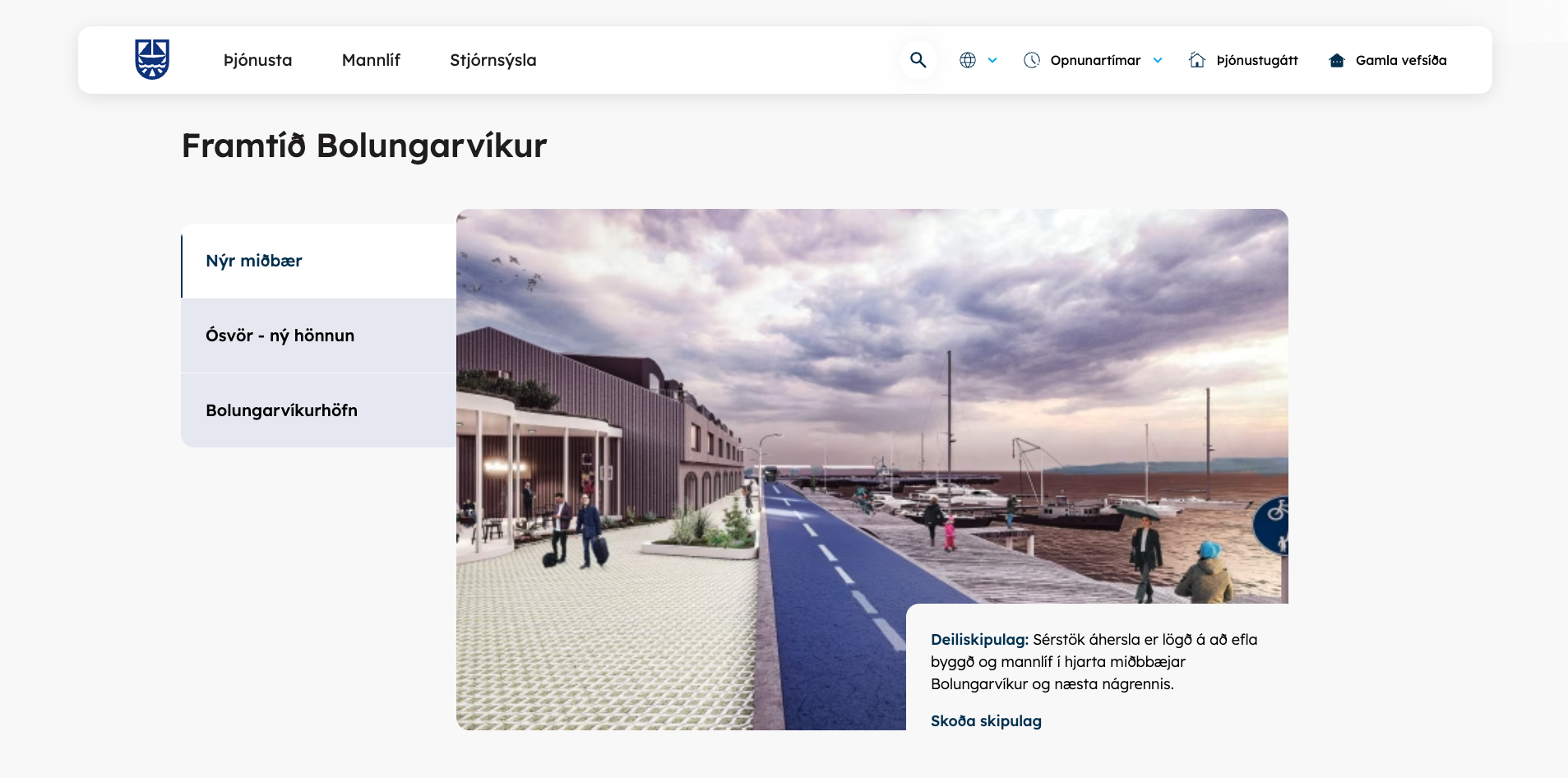Expand the Opnunartímar dropdown chevron

[1158, 60]
